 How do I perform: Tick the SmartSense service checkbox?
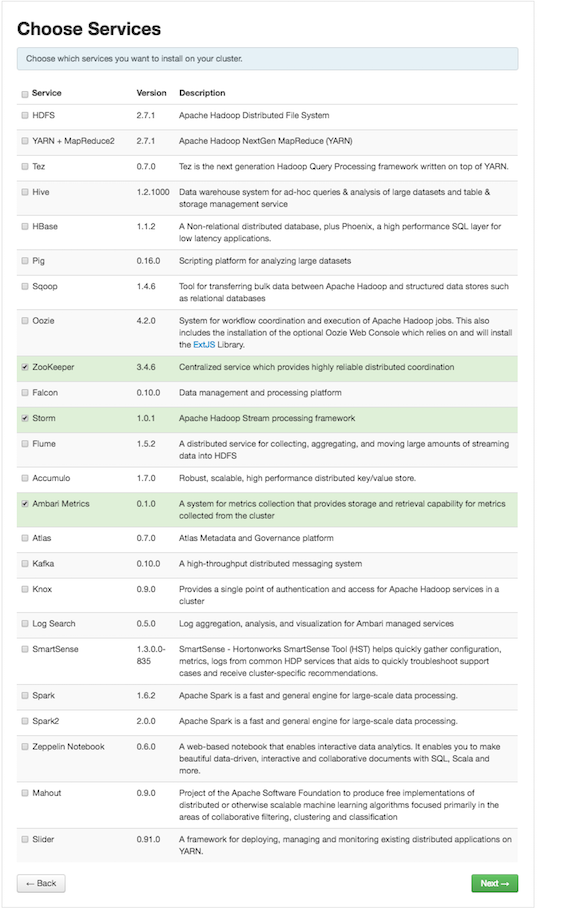[25, 649]
